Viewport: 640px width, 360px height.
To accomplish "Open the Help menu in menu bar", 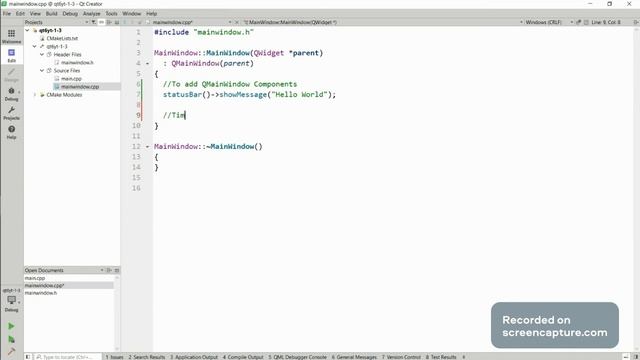I will pos(151,13).
